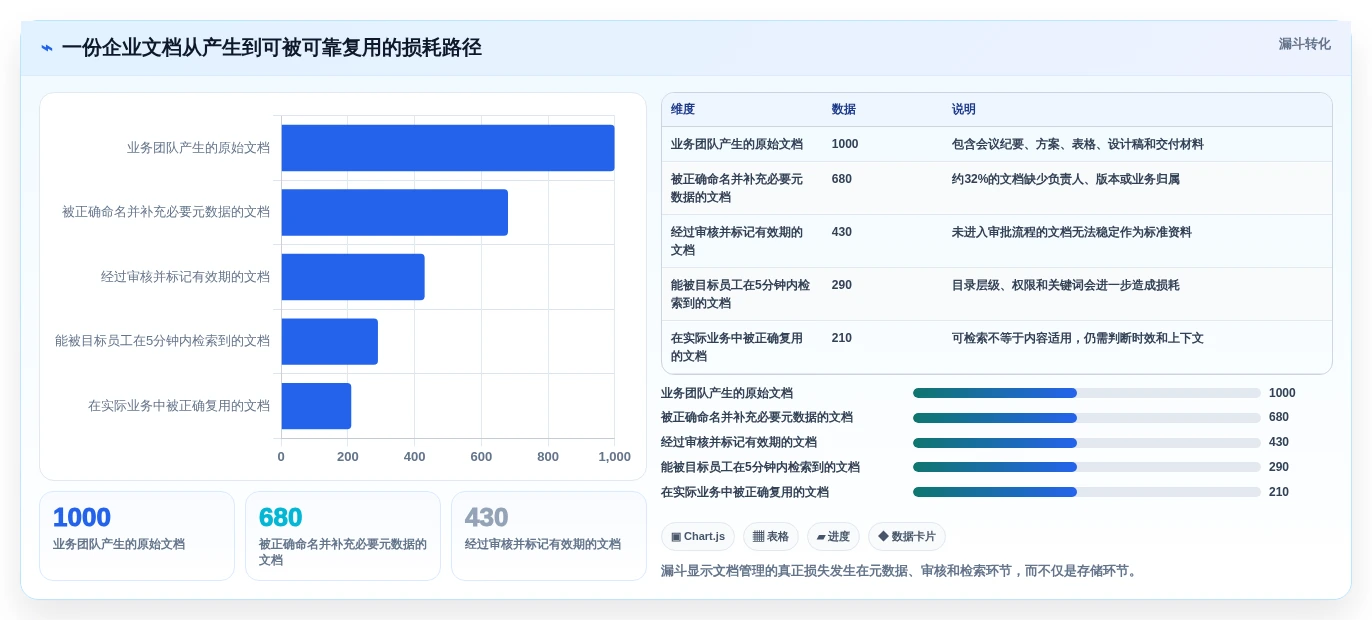Click the x-axis label 400
Image resolution: width=1372 pixels, height=620 pixels.
(414, 457)
